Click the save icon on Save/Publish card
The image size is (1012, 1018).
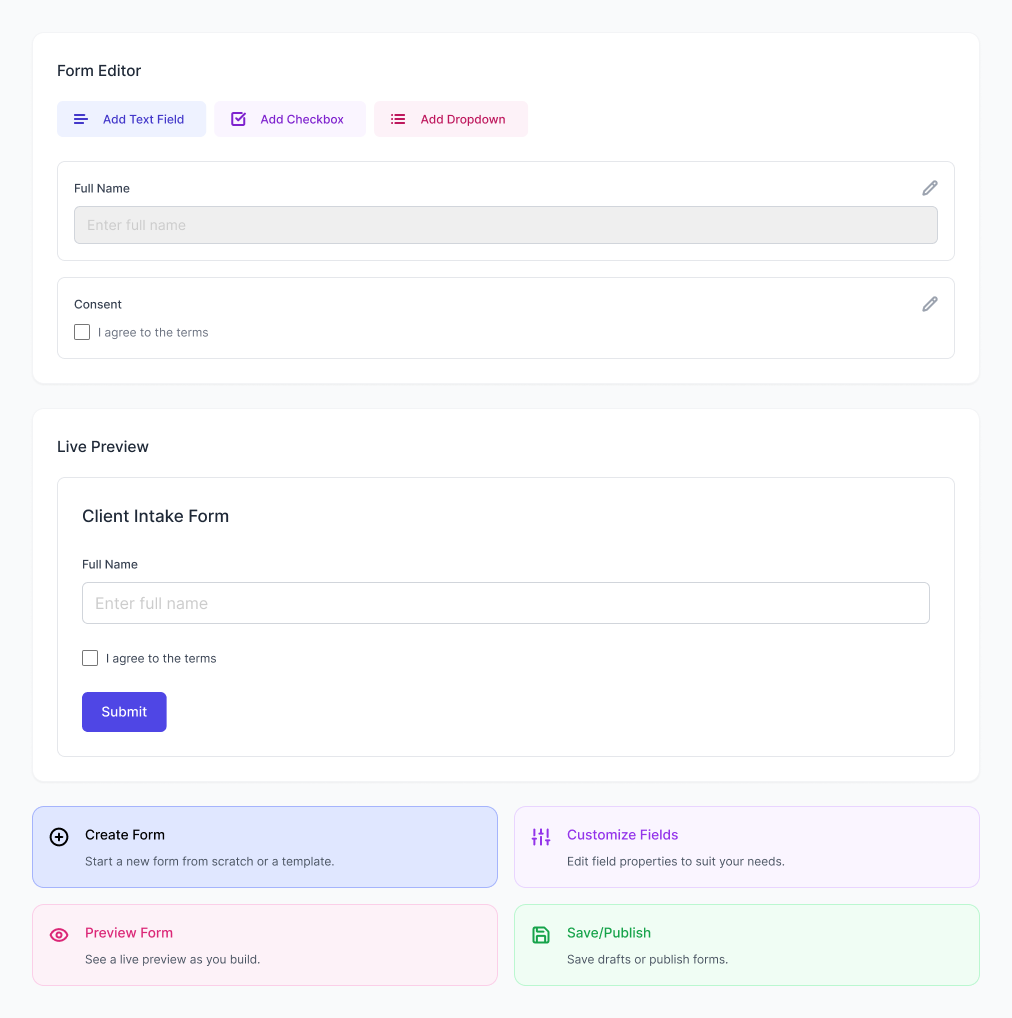[541, 934]
